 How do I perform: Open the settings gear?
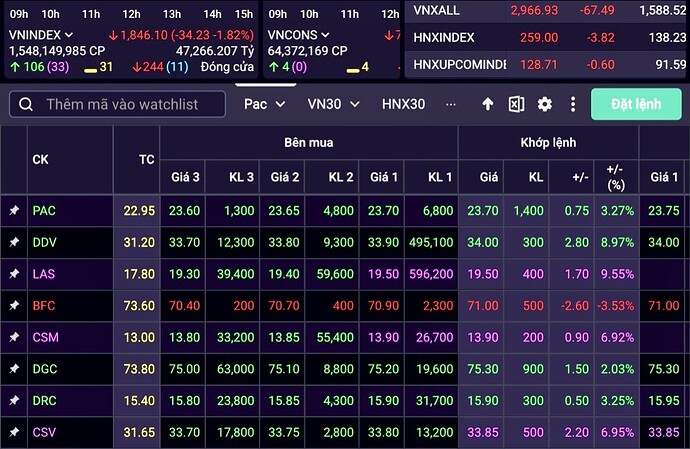tap(545, 104)
